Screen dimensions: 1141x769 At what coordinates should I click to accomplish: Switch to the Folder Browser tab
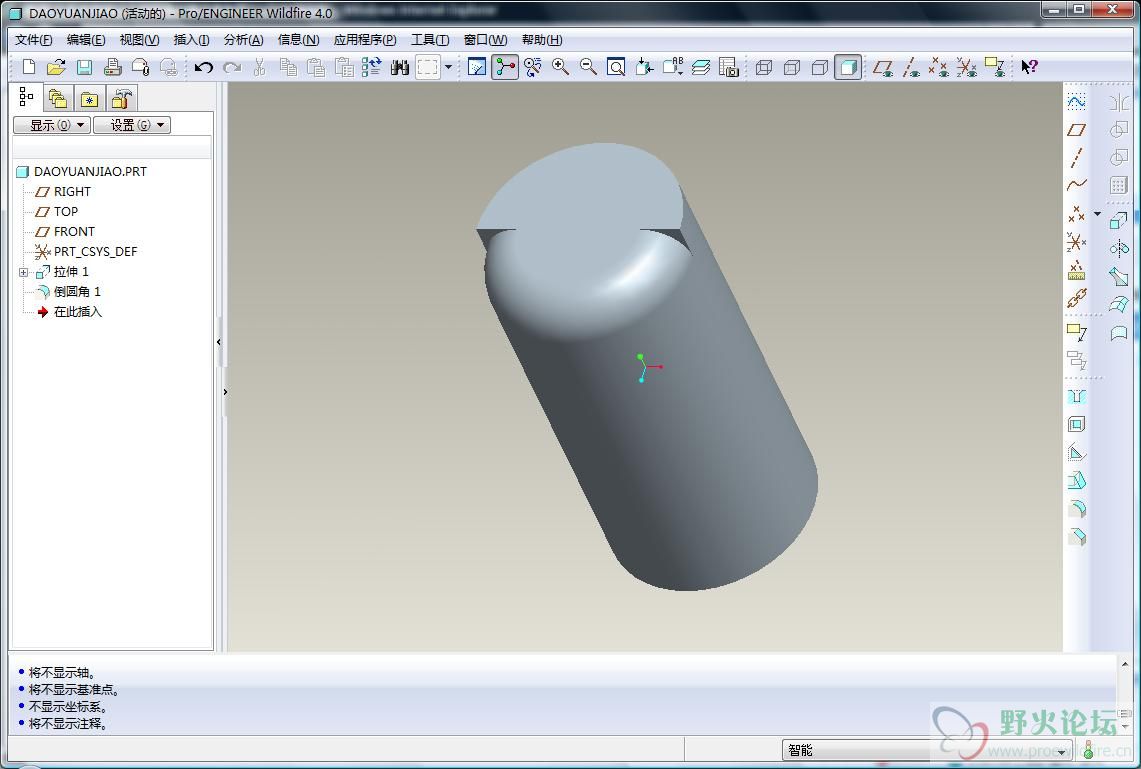57,99
